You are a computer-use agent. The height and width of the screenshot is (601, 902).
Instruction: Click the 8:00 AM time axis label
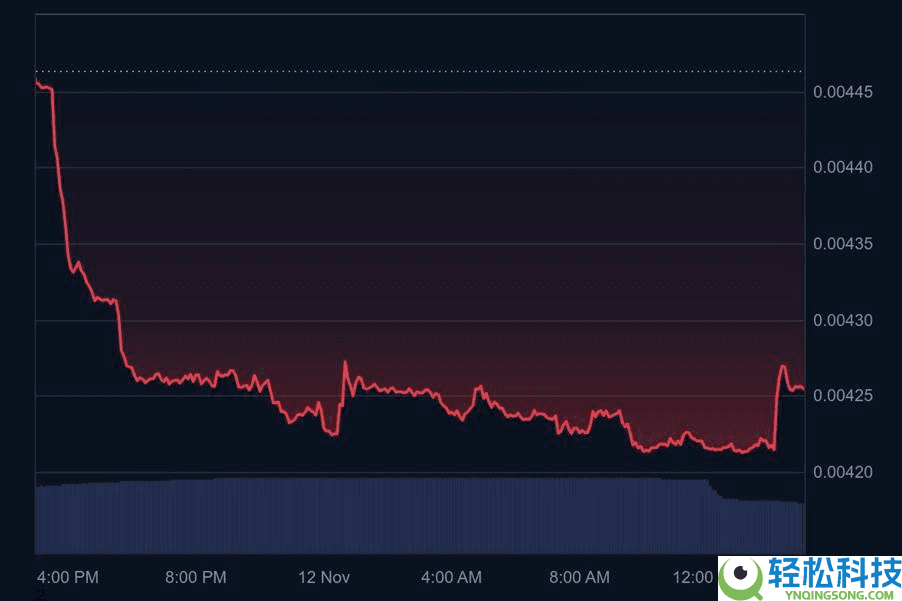[579, 577]
